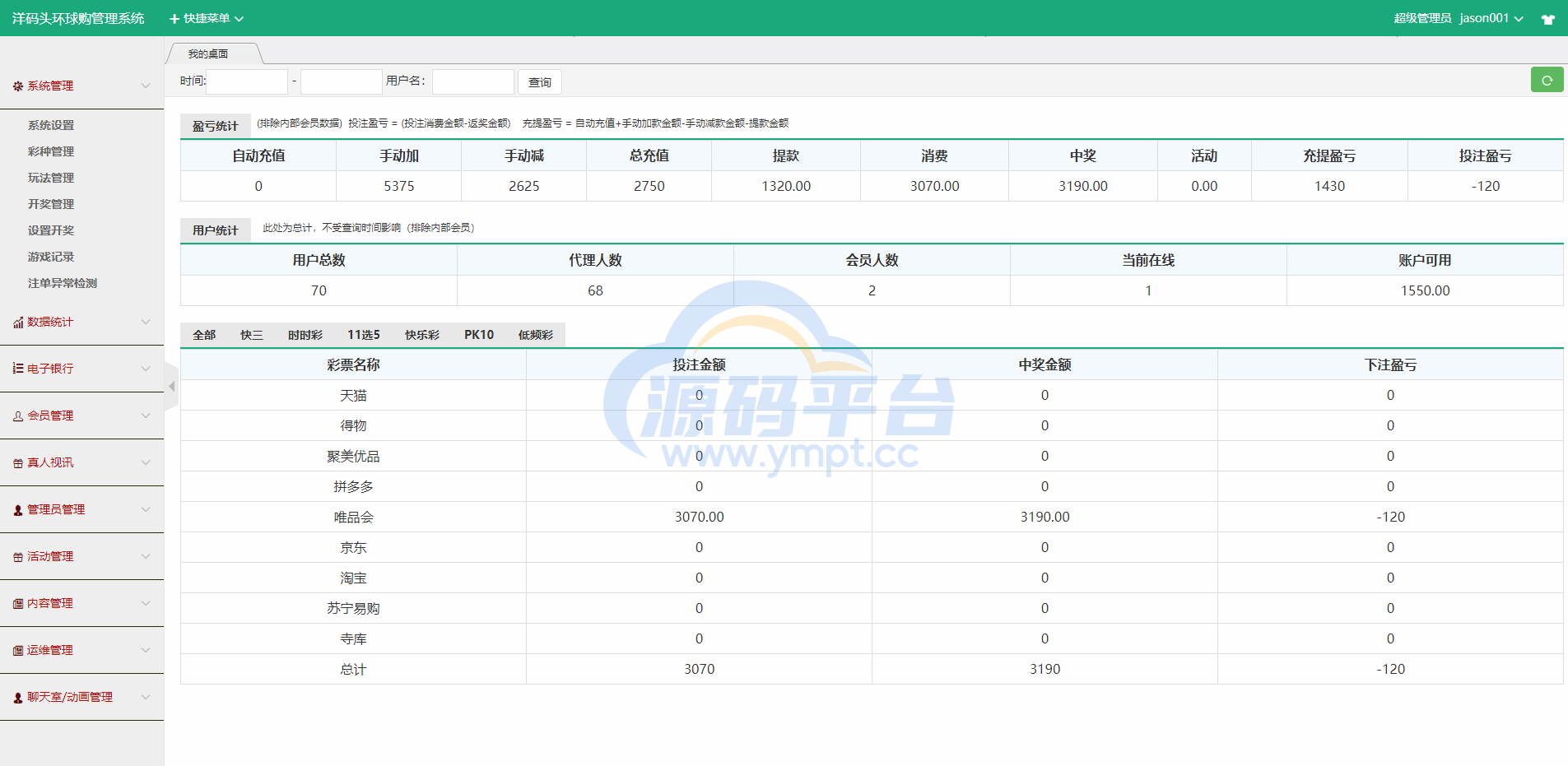
Task: Expand the 真人视讯 menu chevron
Action: (146, 462)
